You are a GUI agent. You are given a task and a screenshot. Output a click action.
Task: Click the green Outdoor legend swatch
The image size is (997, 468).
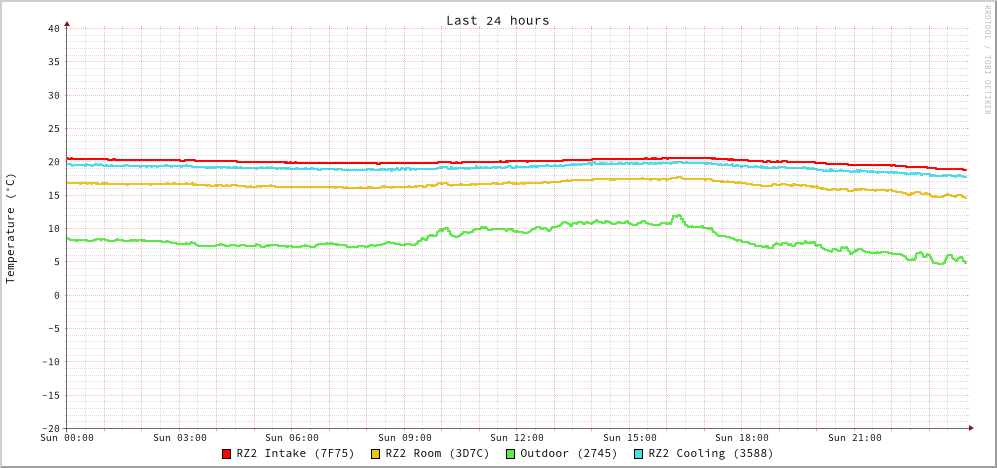click(510, 454)
